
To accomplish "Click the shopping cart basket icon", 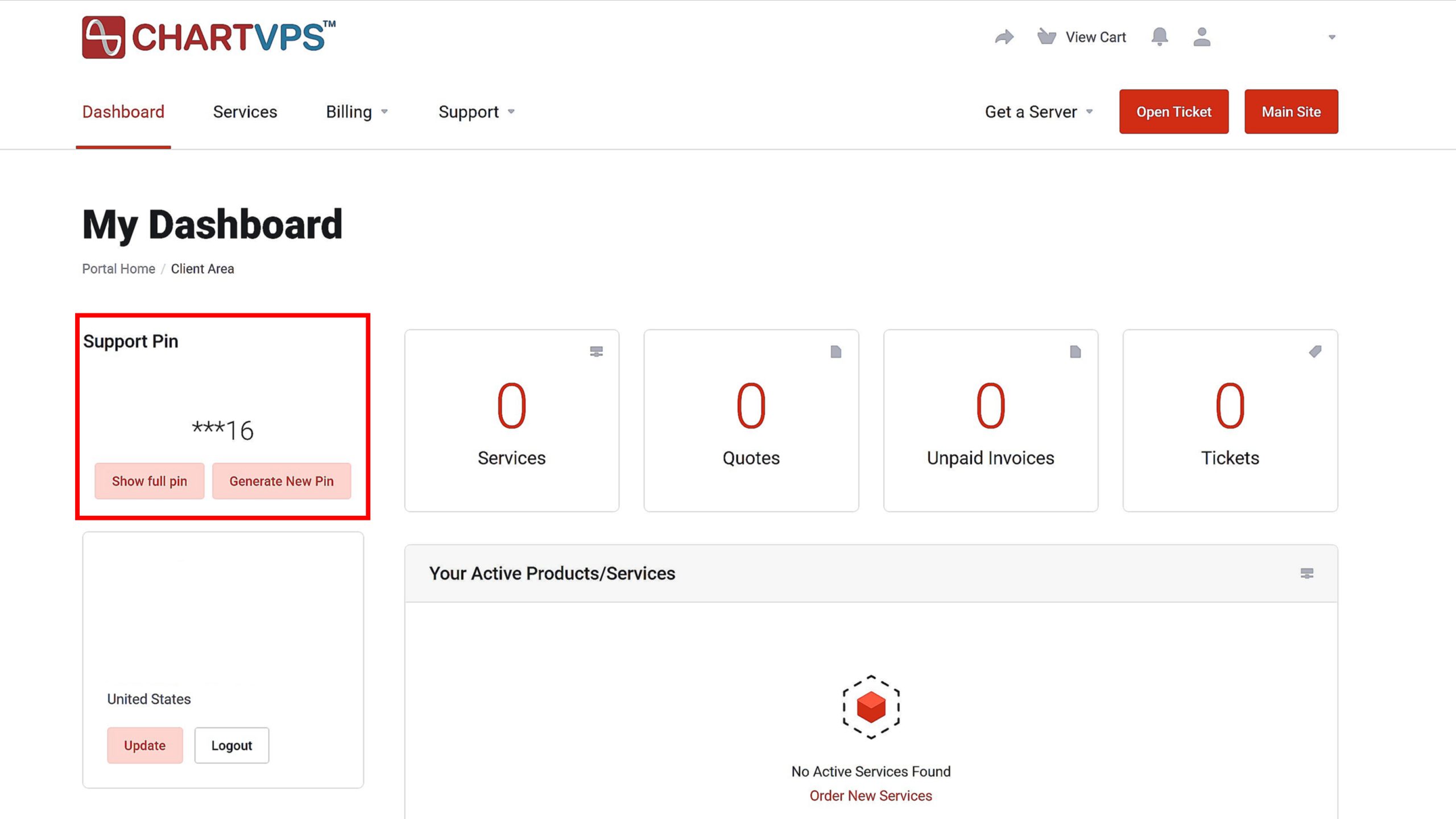I will coord(1046,37).
